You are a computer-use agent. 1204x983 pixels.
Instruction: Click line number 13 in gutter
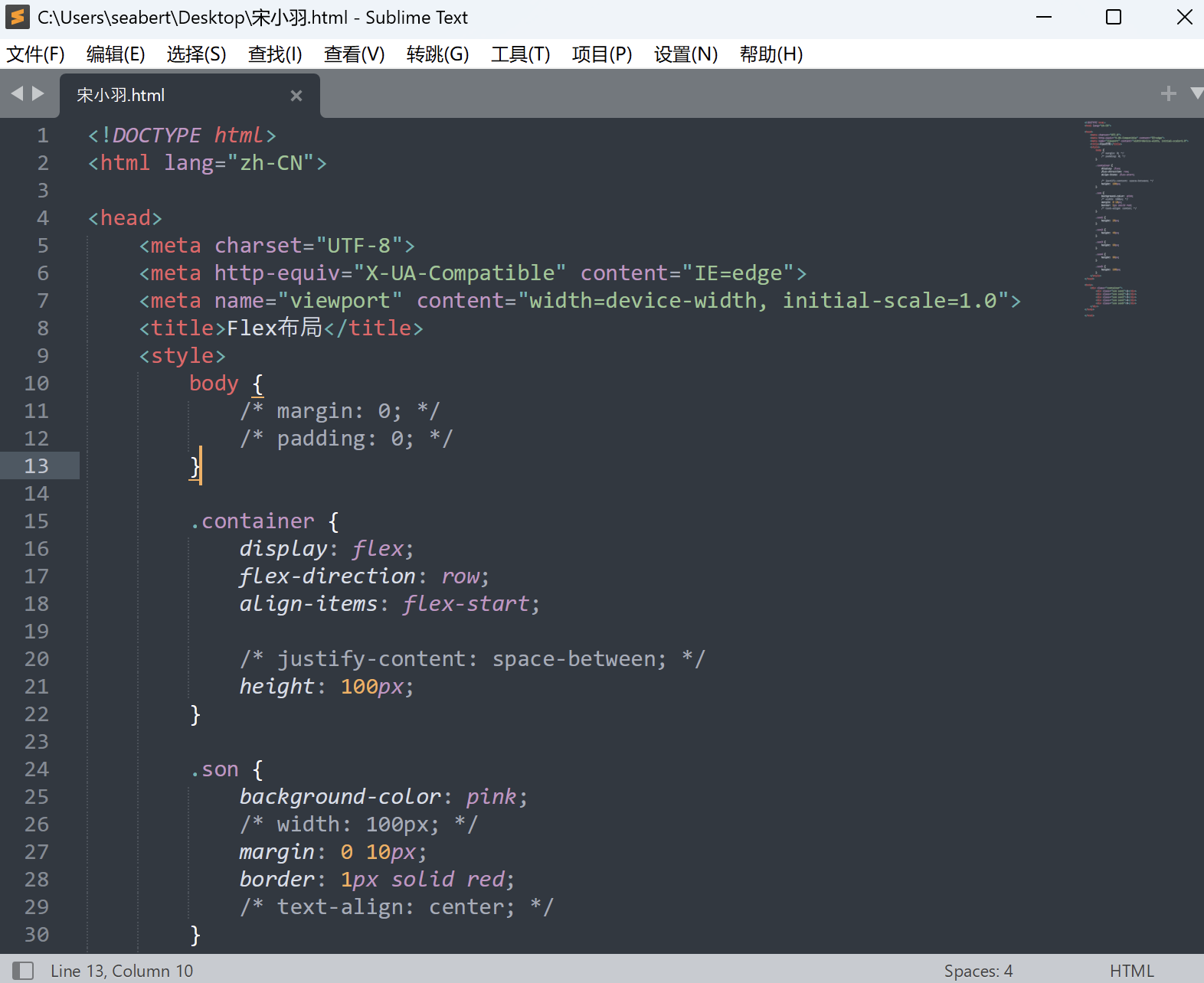(37, 466)
